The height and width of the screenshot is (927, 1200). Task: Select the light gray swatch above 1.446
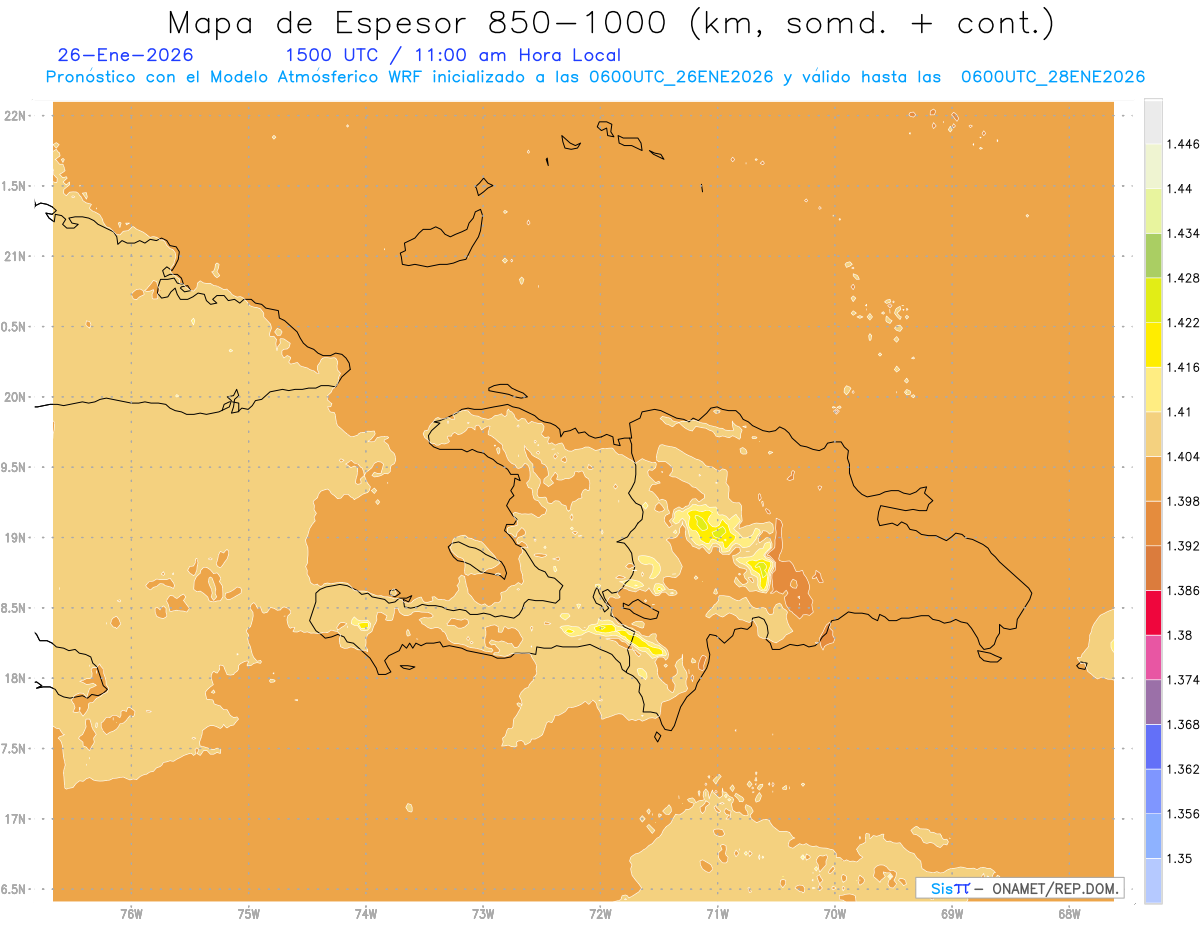1153,121
